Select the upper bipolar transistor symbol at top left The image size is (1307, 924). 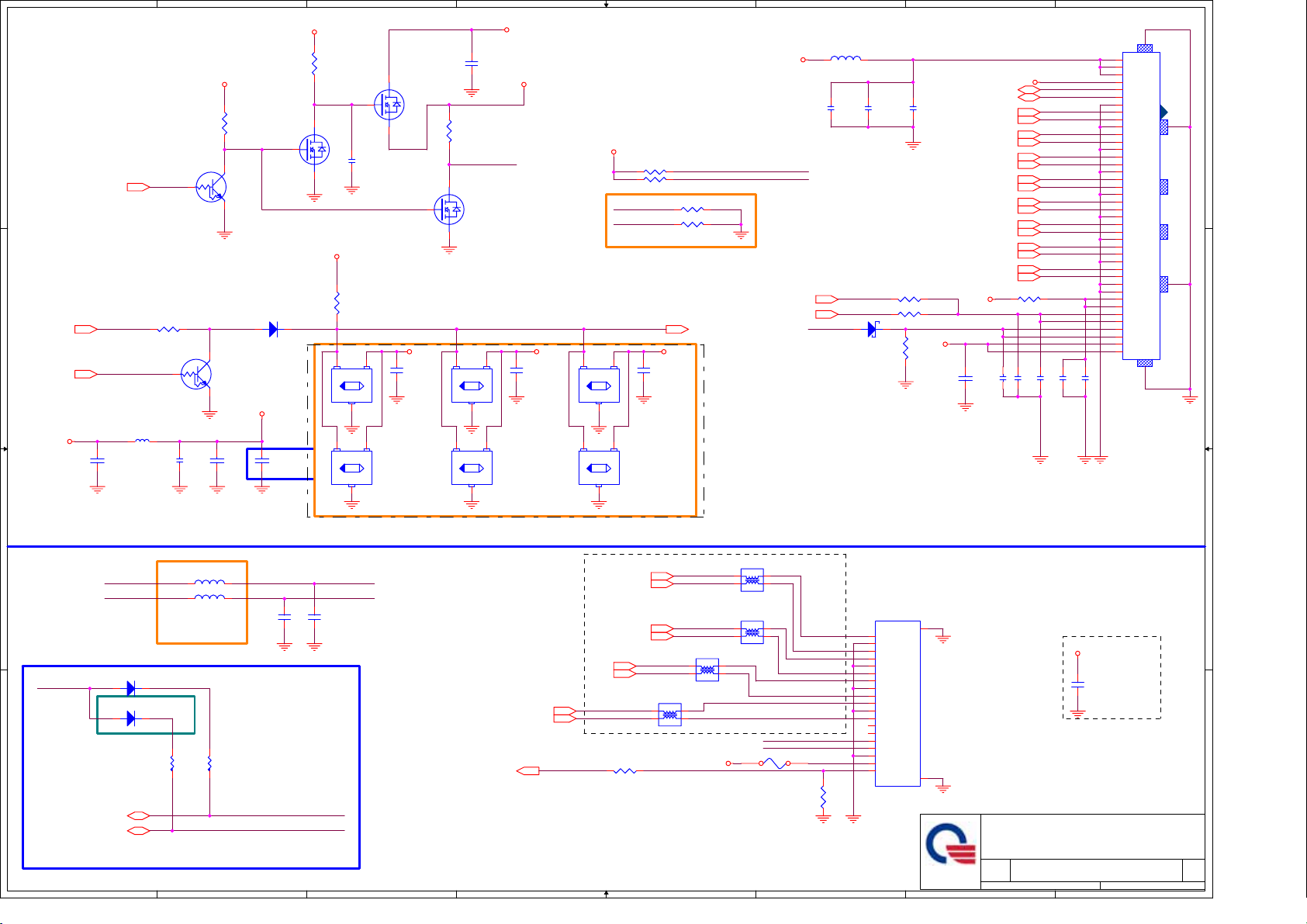(x=211, y=187)
